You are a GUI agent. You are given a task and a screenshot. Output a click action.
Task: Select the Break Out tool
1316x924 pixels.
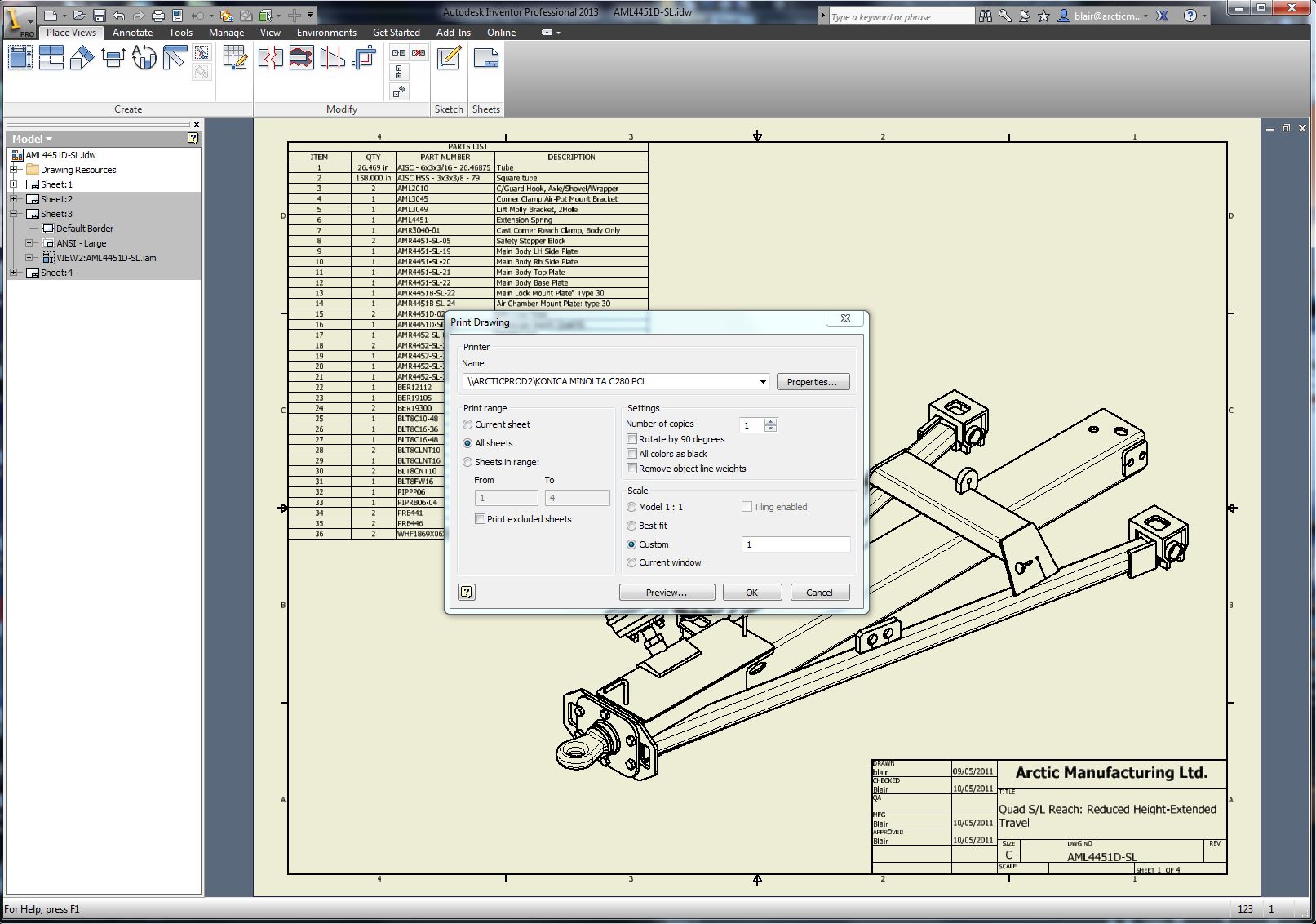pos(300,57)
